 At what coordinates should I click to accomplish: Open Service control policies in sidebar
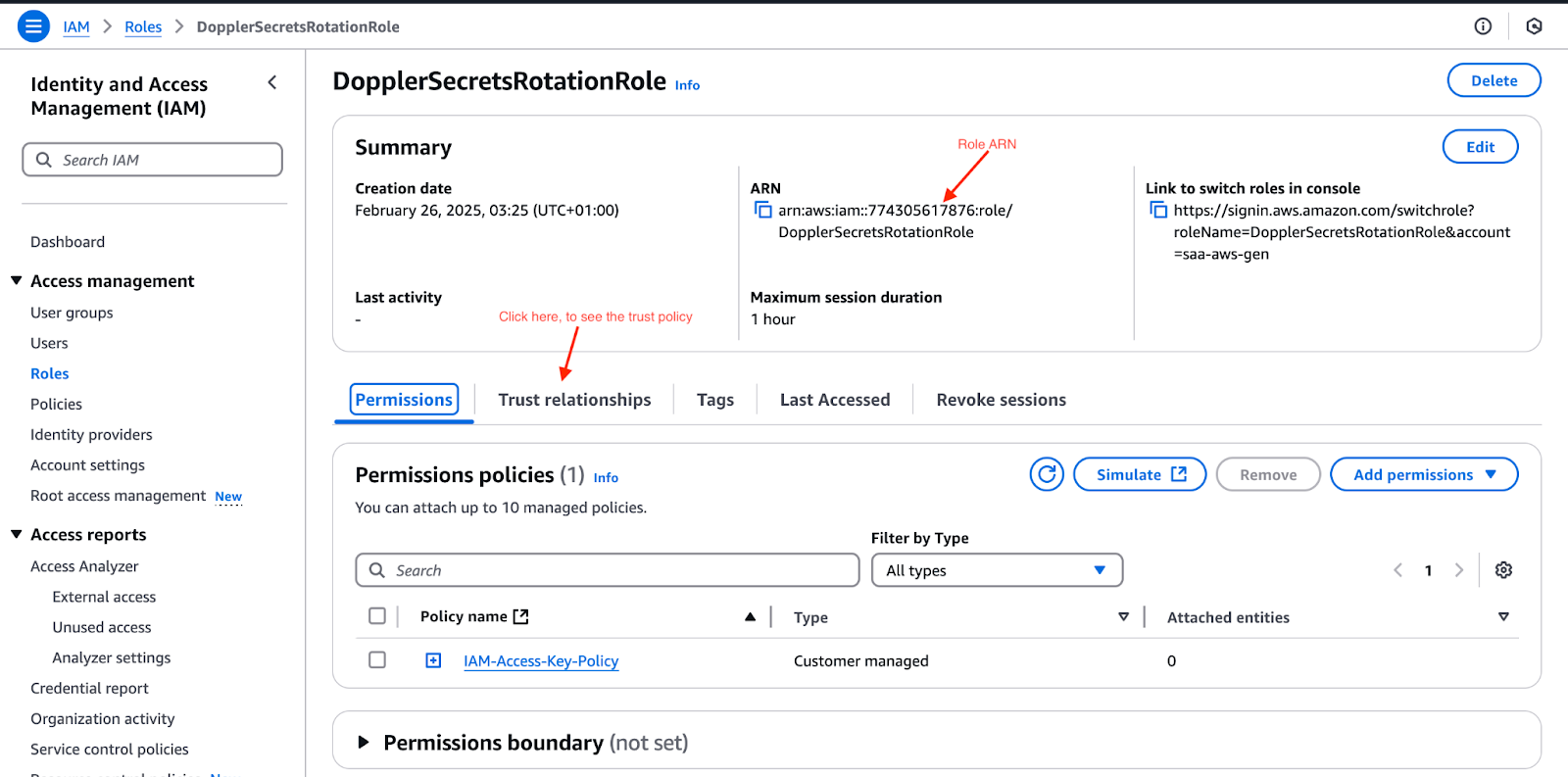point(109,749)
